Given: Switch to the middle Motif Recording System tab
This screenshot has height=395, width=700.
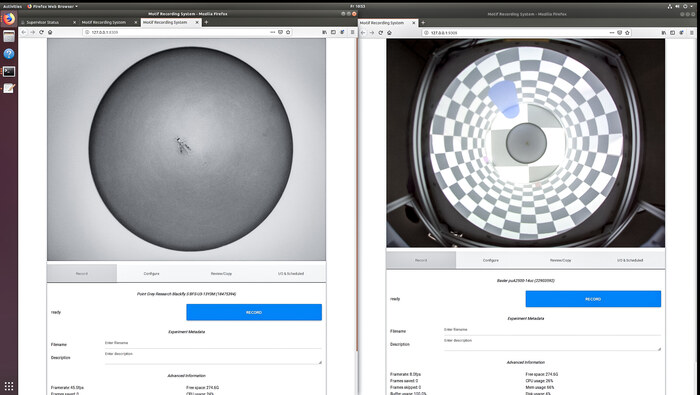Looking at the screenshot, I should (x=104, y=22).
